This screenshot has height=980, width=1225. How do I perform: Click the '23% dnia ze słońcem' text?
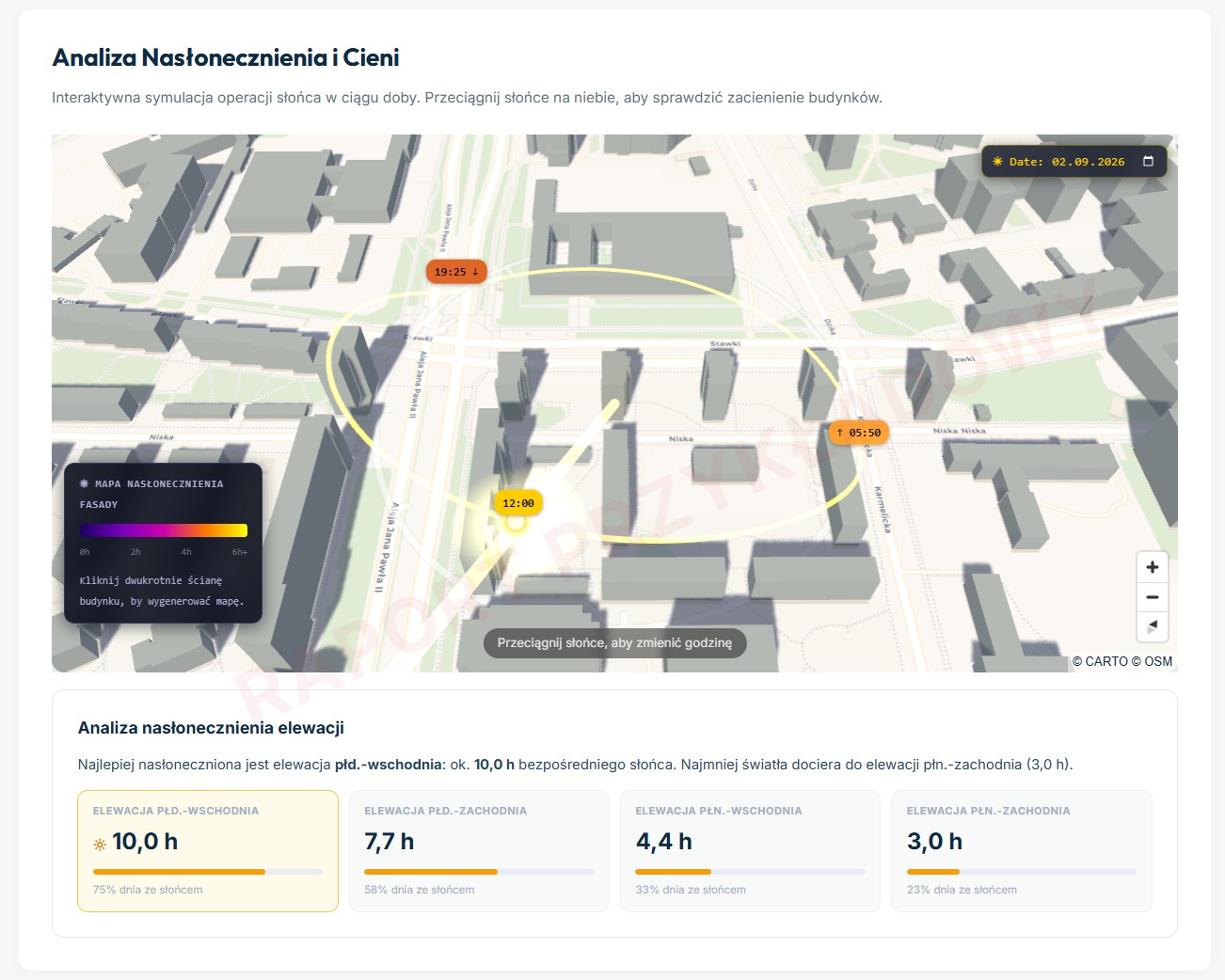(x=962, y=890)
